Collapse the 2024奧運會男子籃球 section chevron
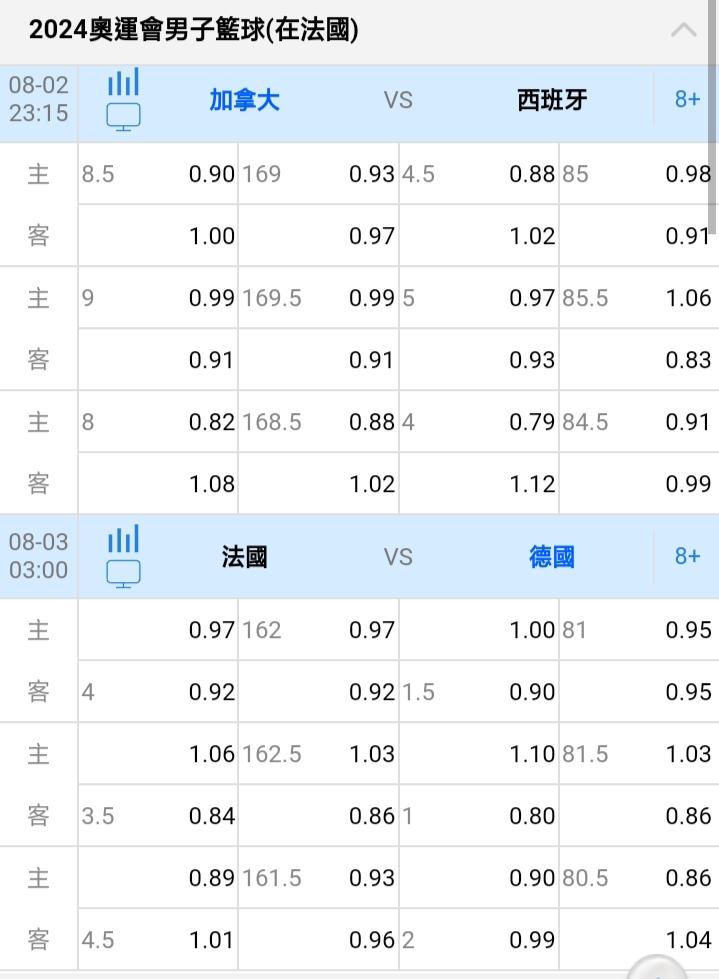The height and width of the screenshot is (979, 719). pyautogui.click(x=683, y=30)
